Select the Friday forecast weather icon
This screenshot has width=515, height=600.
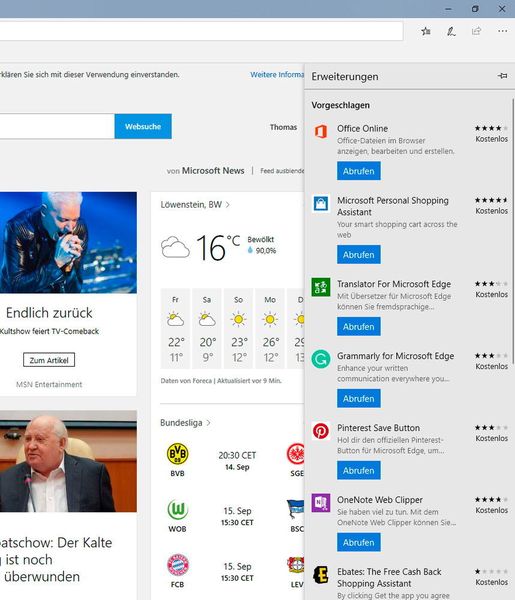[175, 319]
